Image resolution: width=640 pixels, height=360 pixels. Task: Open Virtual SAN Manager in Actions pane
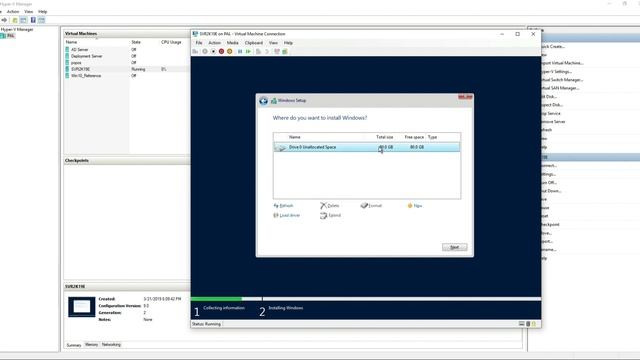560,88
